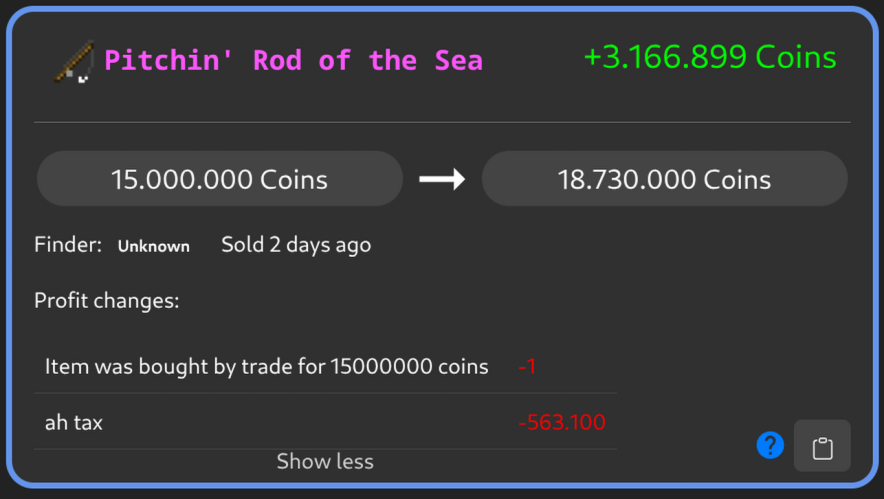Click the white arrow between the prices

pyautogui.click(x=442, y=179)
